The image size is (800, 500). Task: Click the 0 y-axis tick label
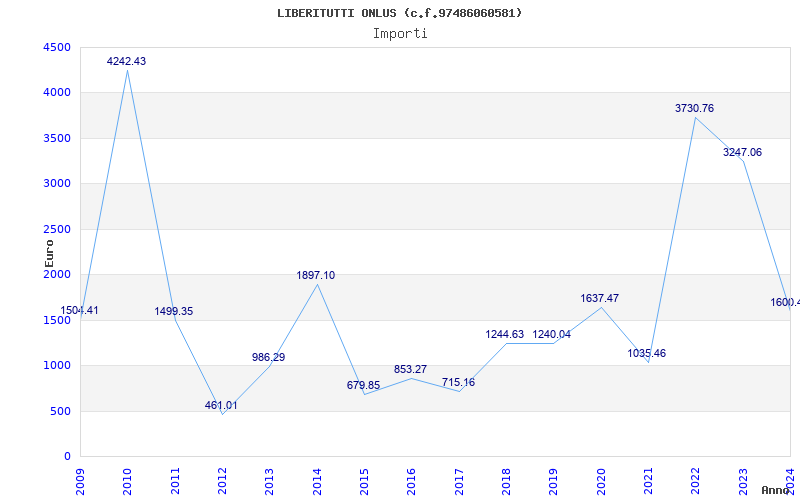click(x=68, y=457)
